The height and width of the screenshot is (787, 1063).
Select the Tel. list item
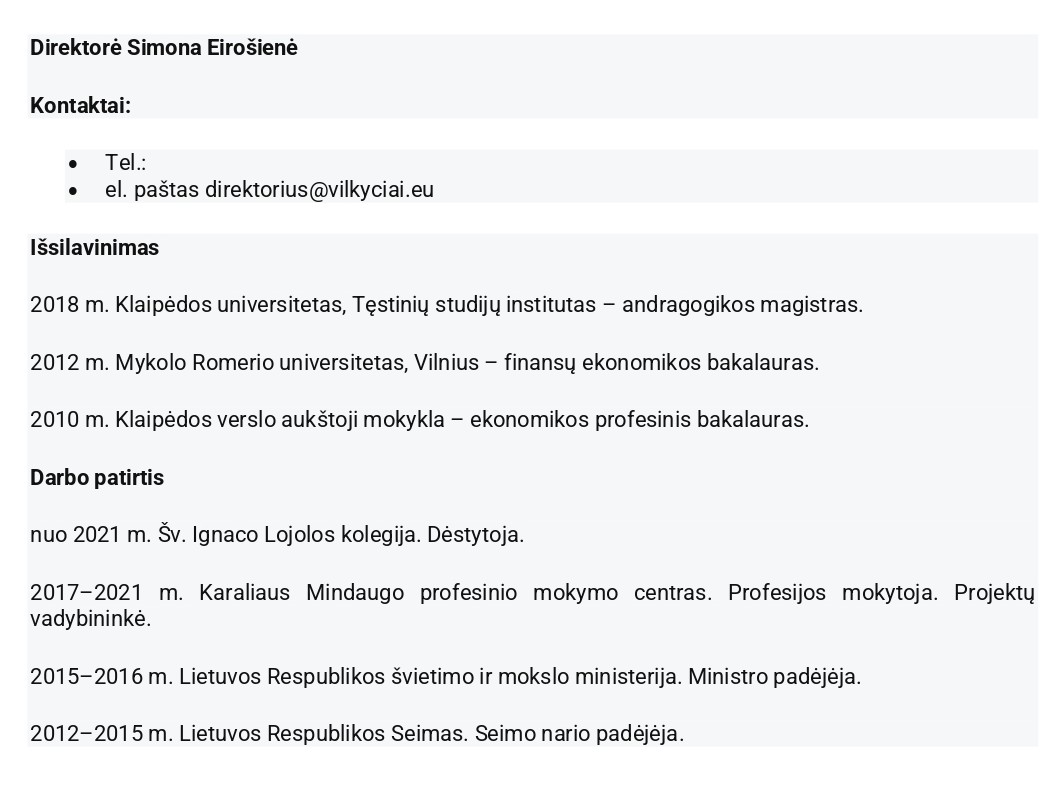coord(125,163)
